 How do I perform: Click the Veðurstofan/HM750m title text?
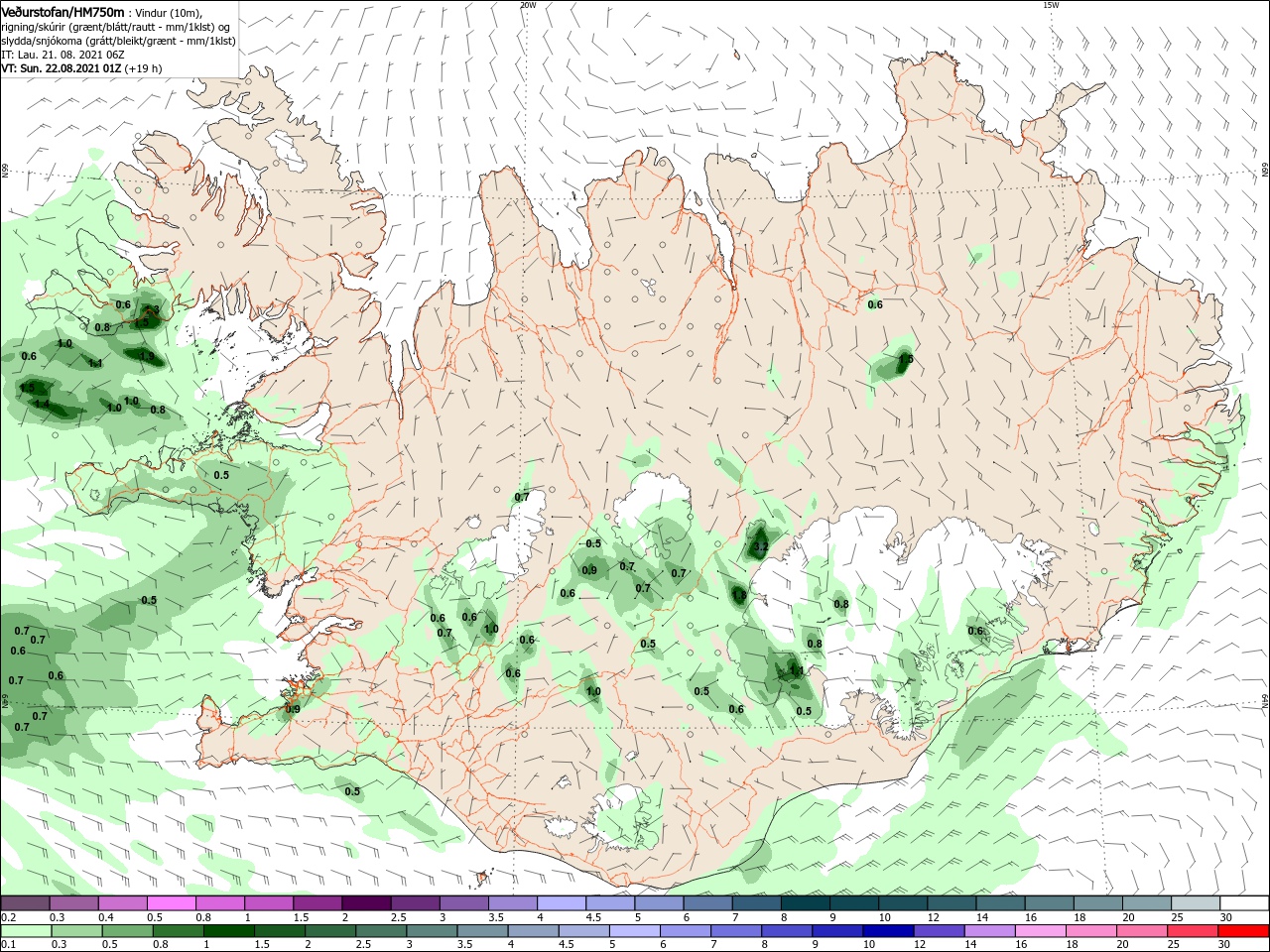[x=63, y=11]
